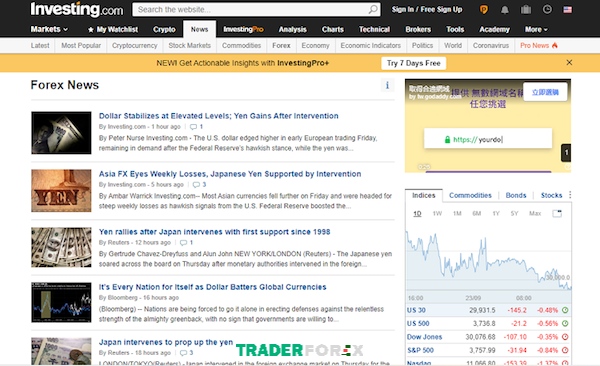Expand the More dropdown menu
The width and height of the screenshot is (600, 366).
point(536,29)
